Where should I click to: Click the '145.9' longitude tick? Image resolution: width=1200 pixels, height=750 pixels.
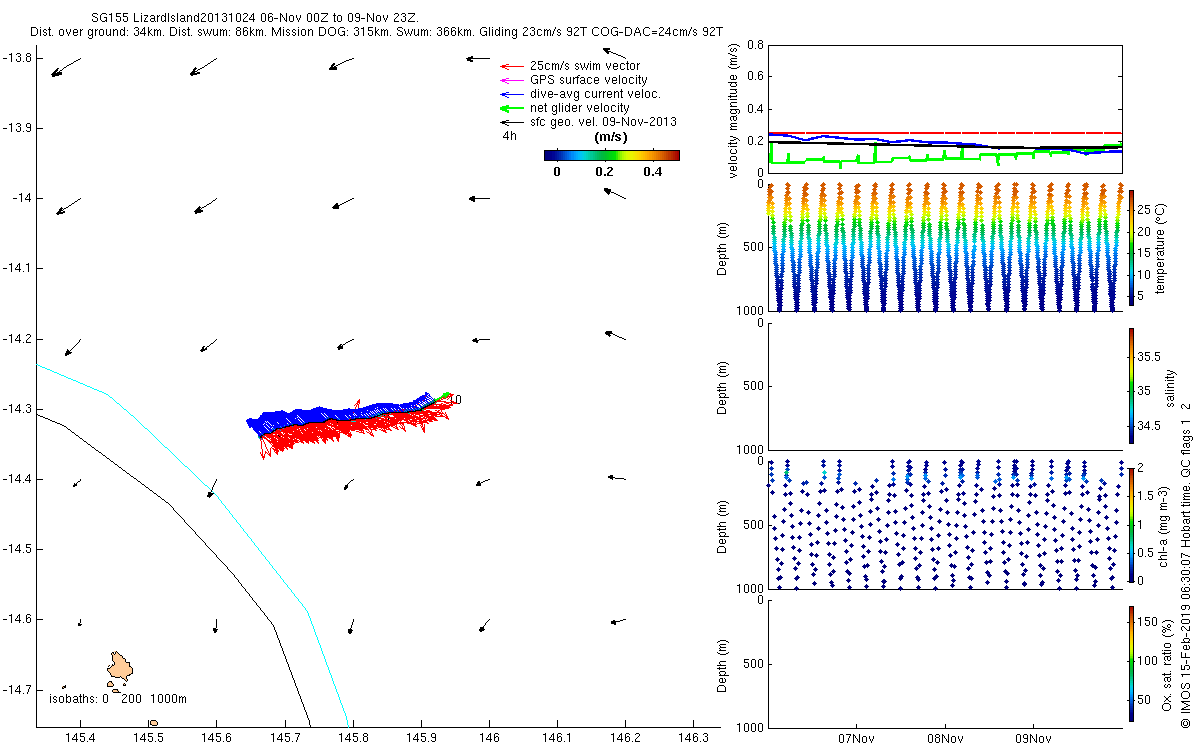(x=420, y=738)
